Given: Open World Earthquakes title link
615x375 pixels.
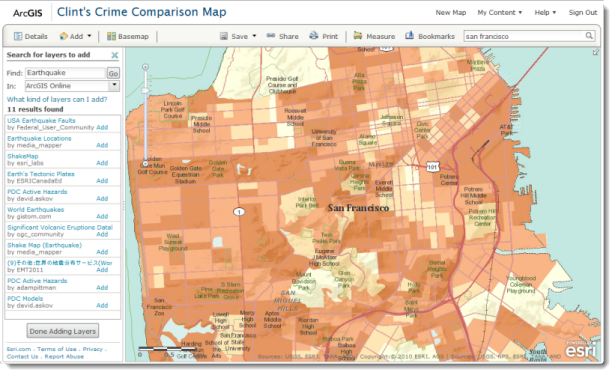Looking at the screenshot, I should pos(36,209).
